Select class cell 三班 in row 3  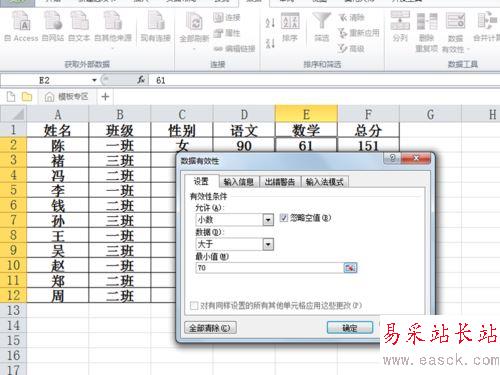[120, 160]
